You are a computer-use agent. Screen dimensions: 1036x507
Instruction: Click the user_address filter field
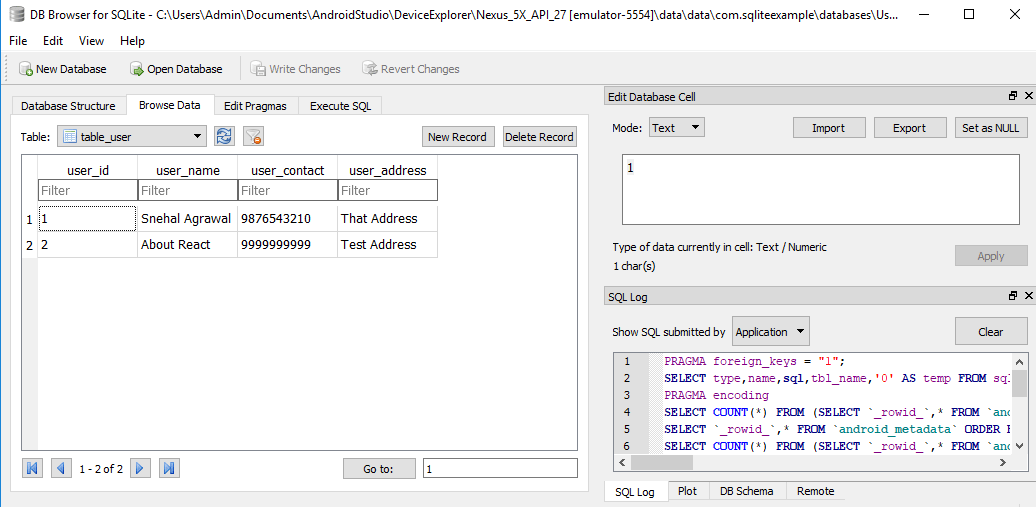click(388, 190)
